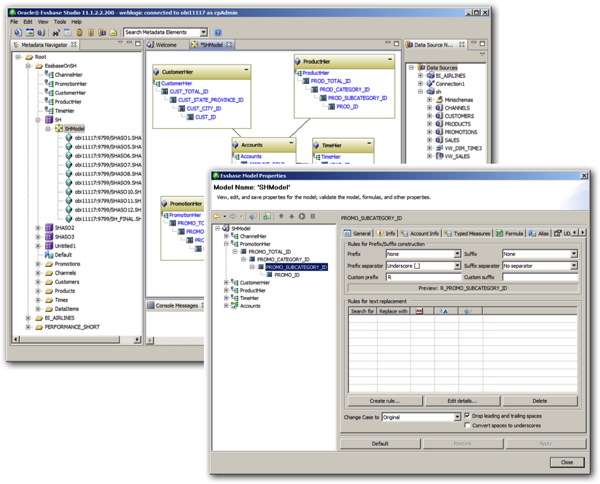Click the circular run icon in Model Properties toolbar

tap(302, 217)
